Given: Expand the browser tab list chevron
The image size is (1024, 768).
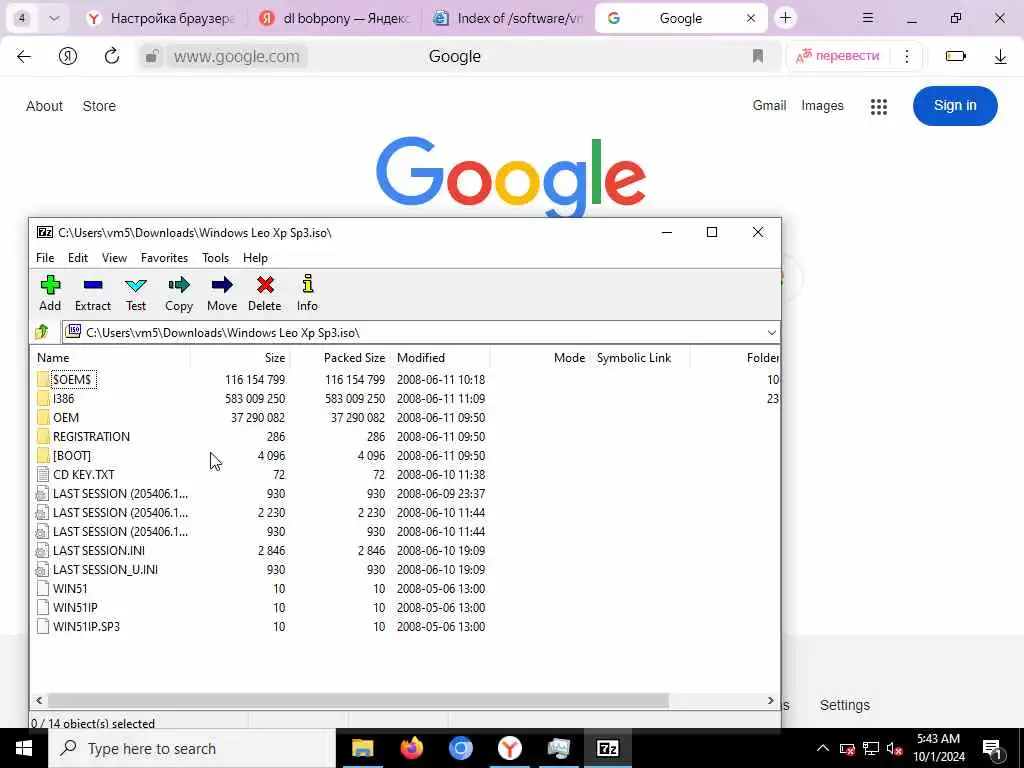Looking at the screenshot, I should [54, 18].
